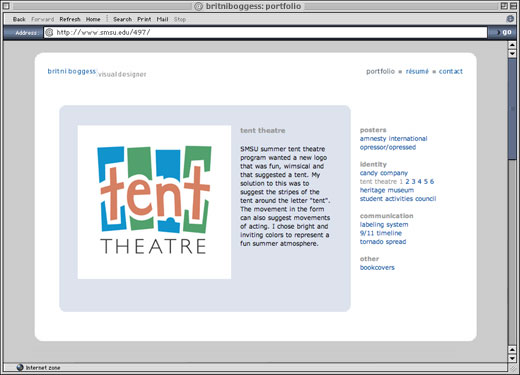The height and width of the screenshot is (375, 520).
Task: Go to Home in browser toolbar
Action: [93, 19]
